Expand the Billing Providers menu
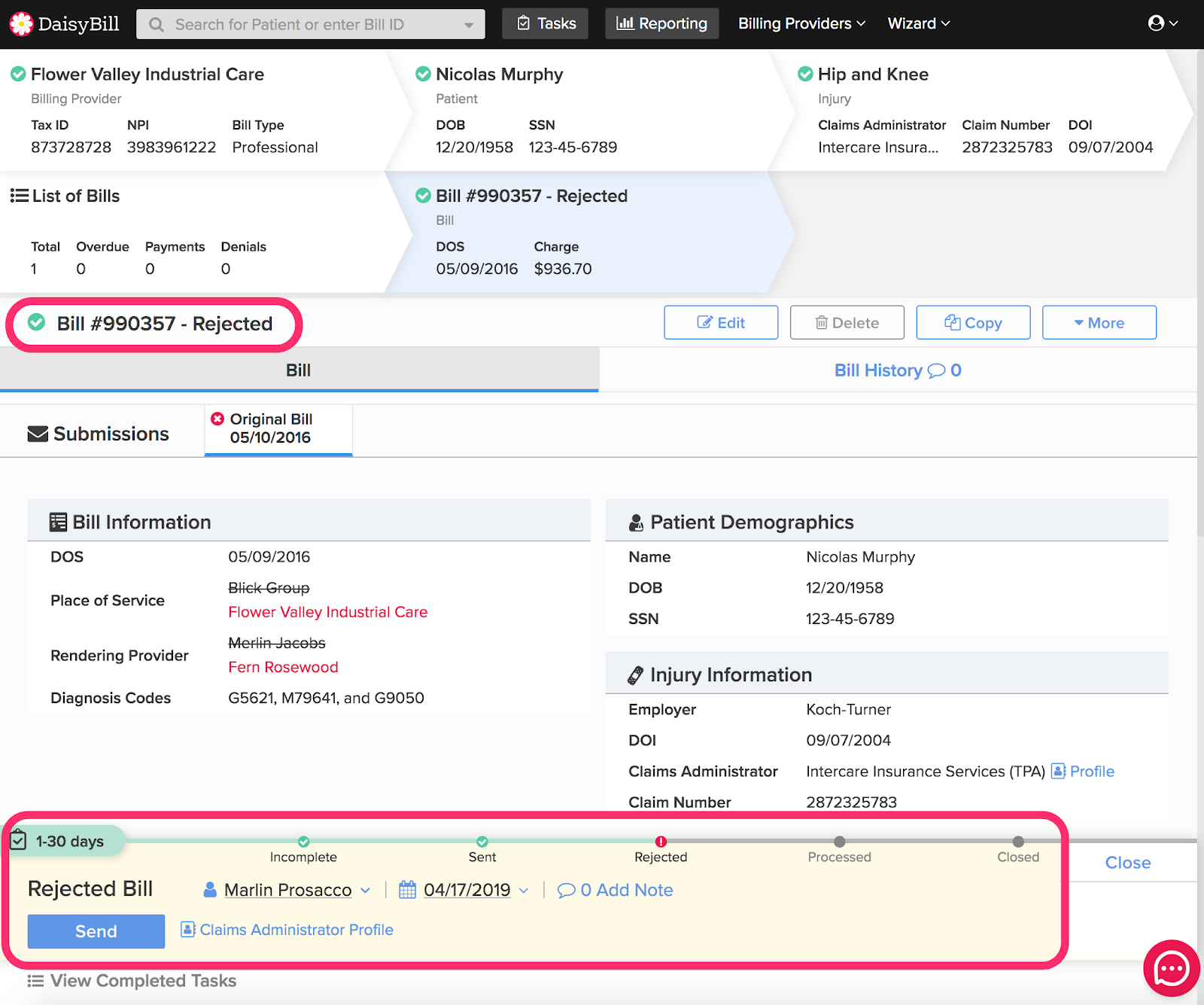The image size is (1204, 1005). click(x=801, y=23)
